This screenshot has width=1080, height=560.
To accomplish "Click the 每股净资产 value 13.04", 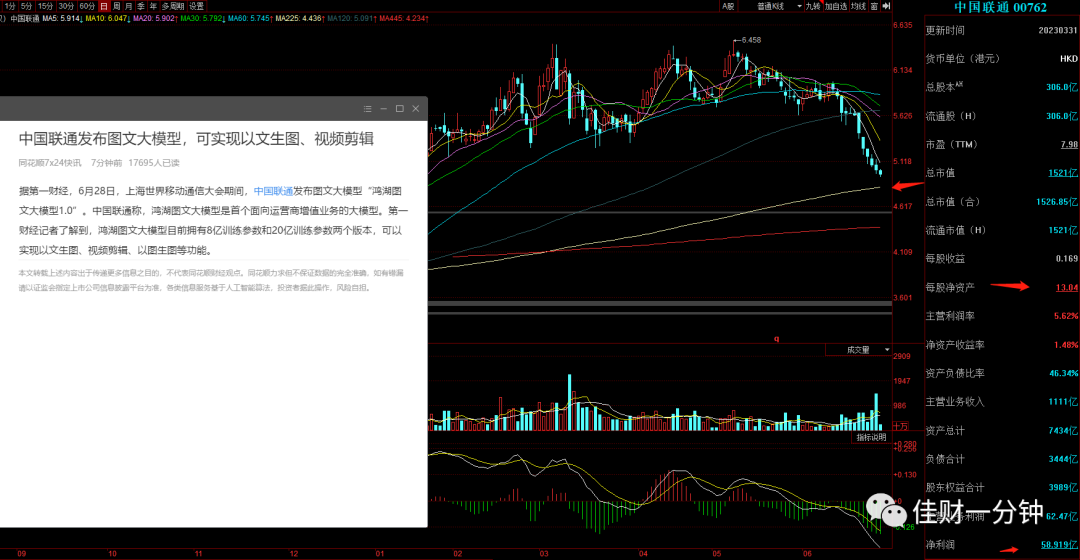I will 1067,287.
